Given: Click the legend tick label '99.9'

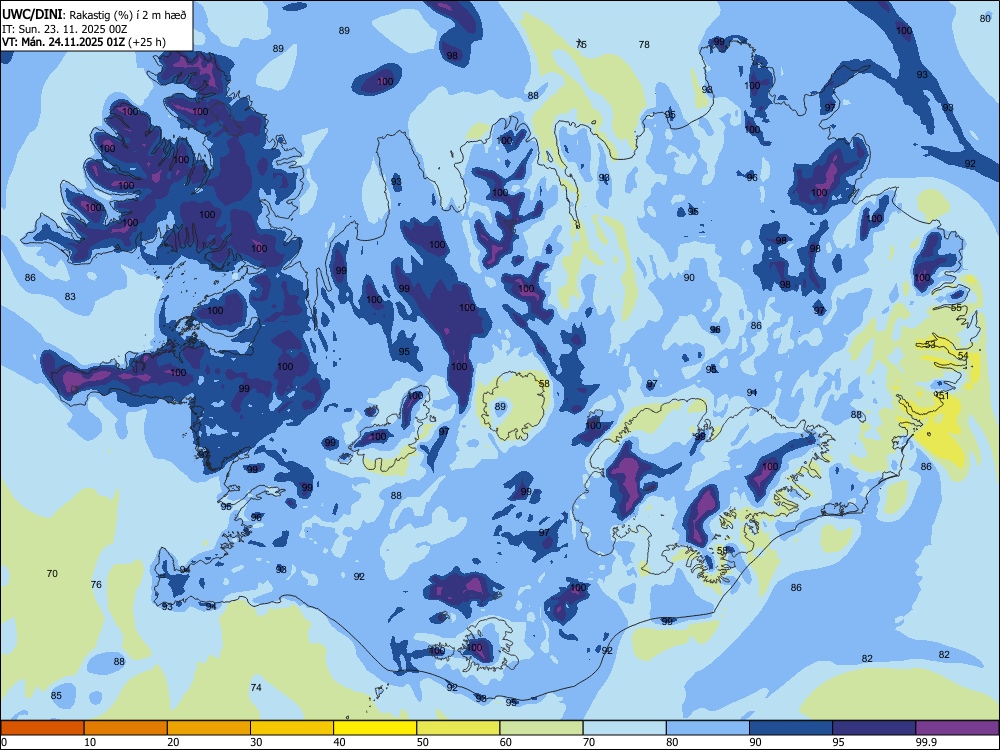Looking at the screenshot, I should click(925, 742).
